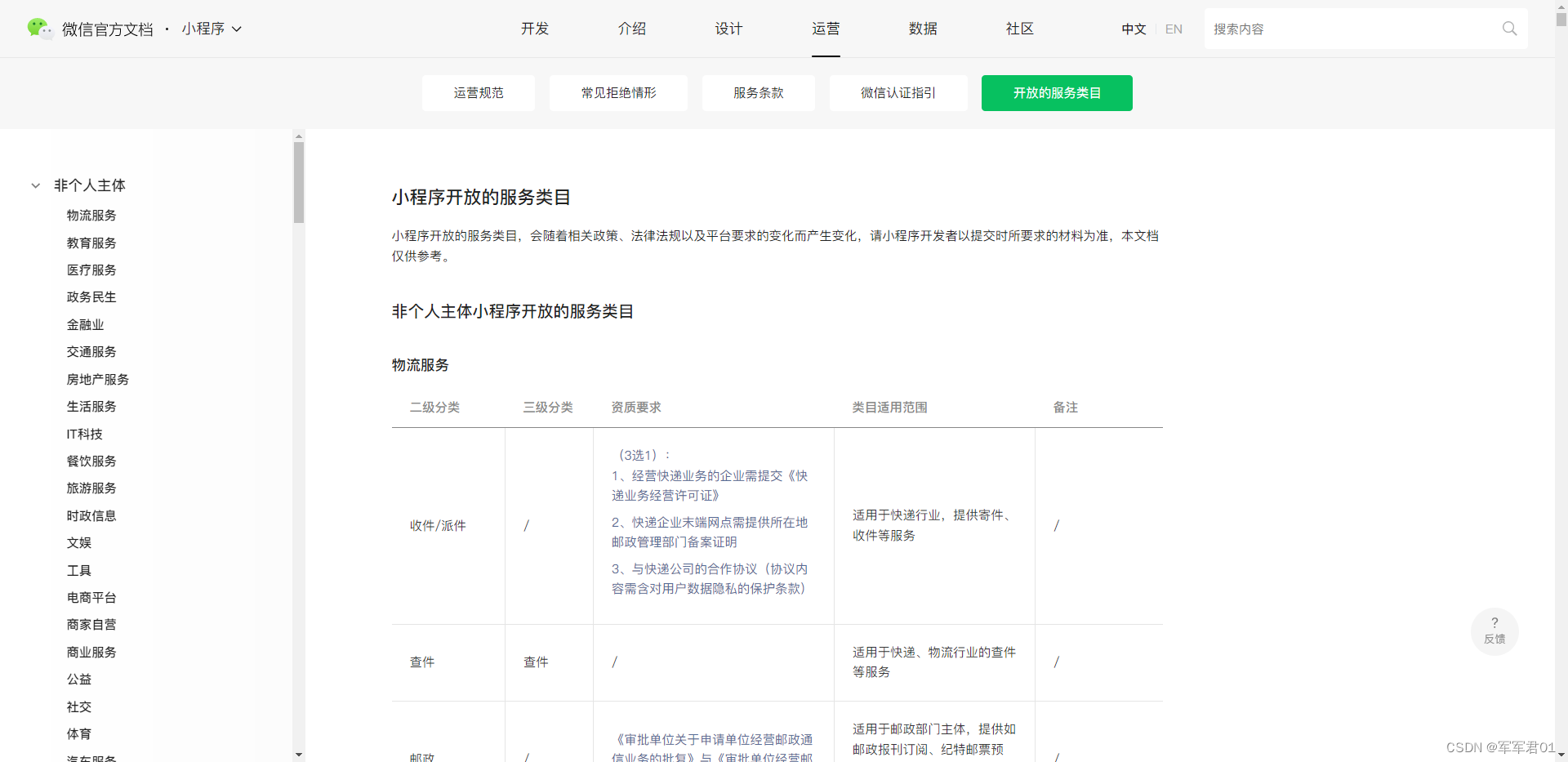Open the 反馈 feedback question-mark button
Viewport: 1568px width, 762px height.
pyautogui.click(x=1494, y=631)
